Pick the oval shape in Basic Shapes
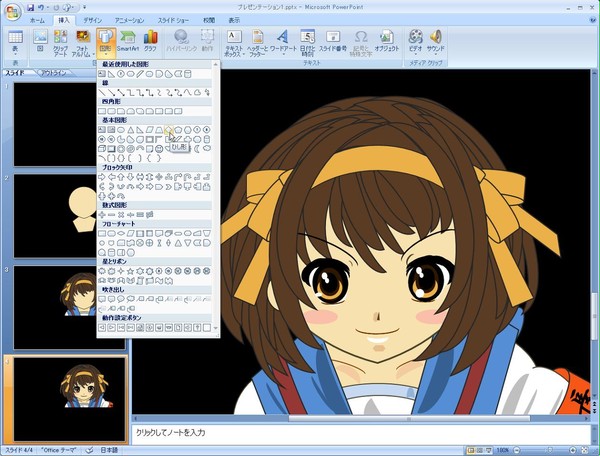This screenshot has height=456, width=600. click(121, 130)
